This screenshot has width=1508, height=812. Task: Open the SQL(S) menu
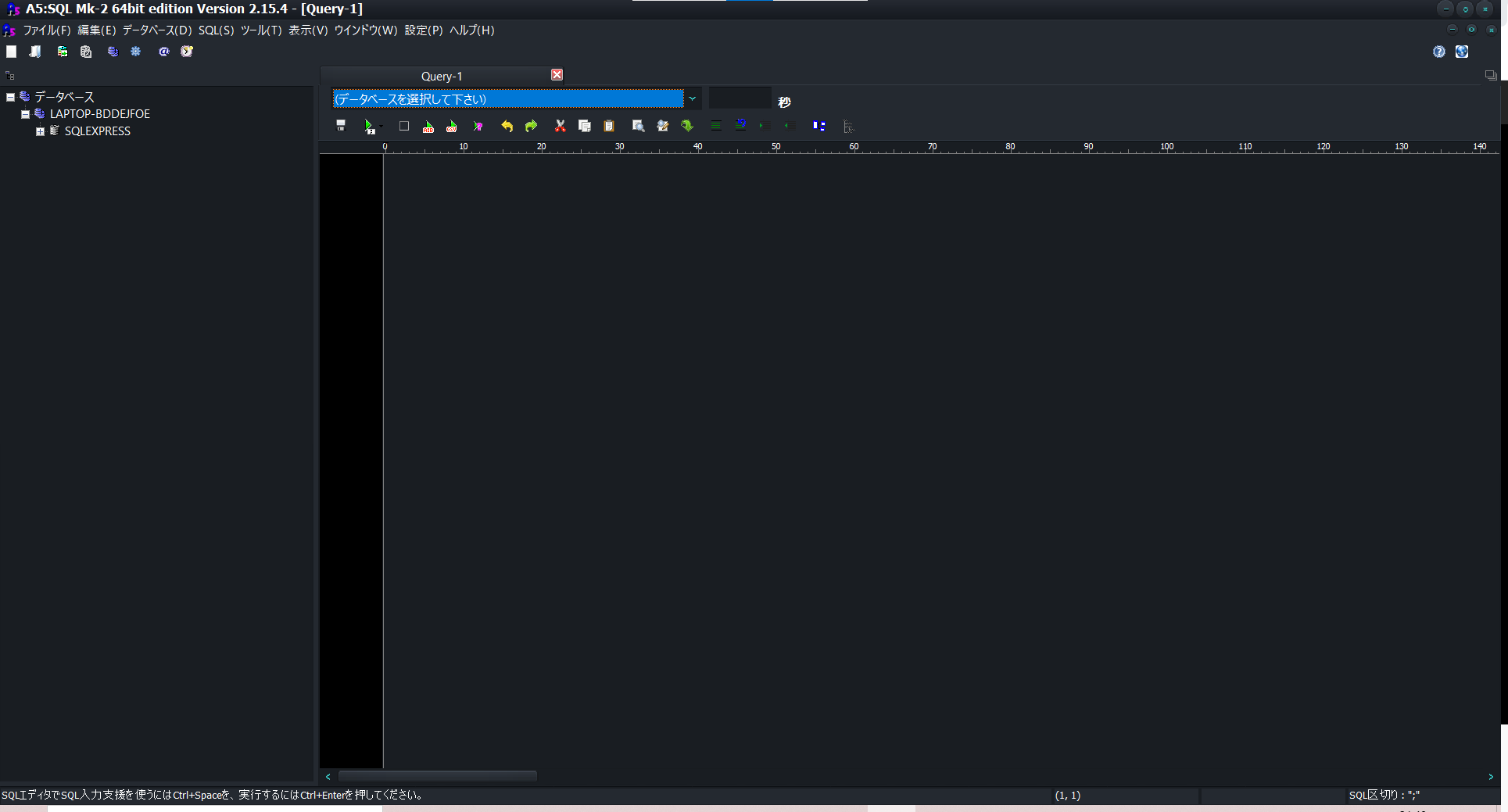point(217,30)
